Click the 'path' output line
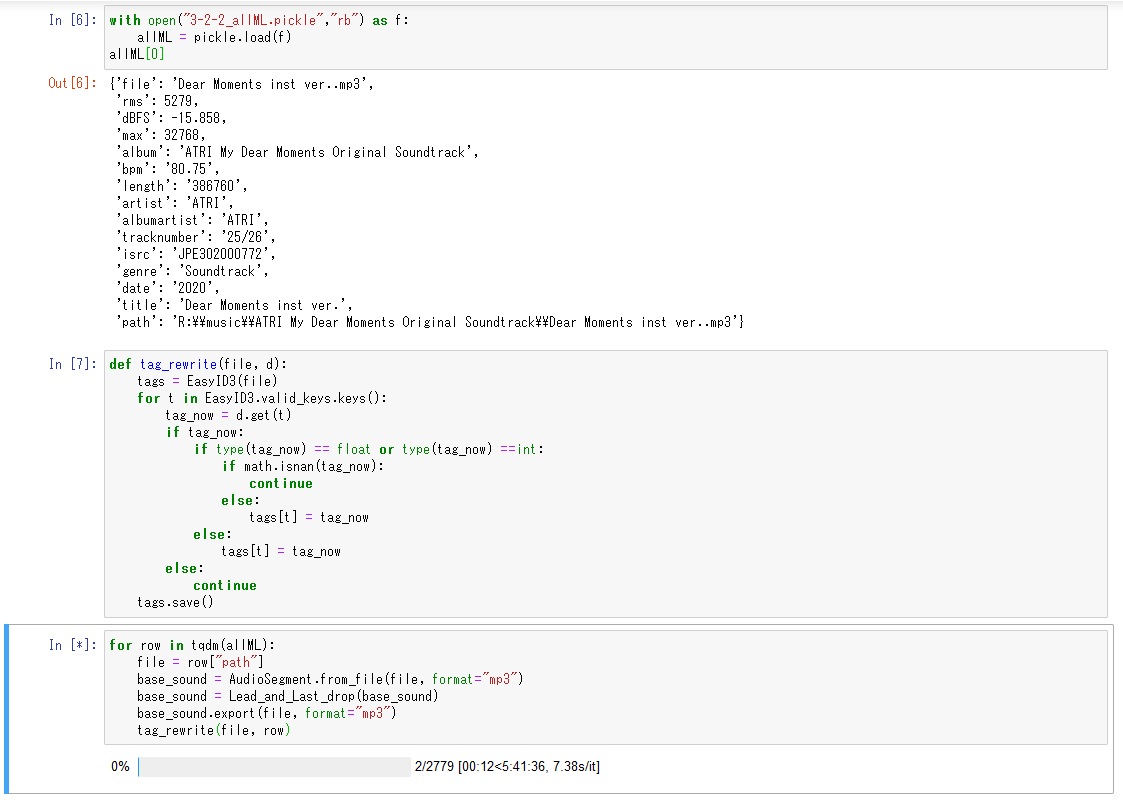The height and width of the screenshot is (803, 1123). [430, 322]
